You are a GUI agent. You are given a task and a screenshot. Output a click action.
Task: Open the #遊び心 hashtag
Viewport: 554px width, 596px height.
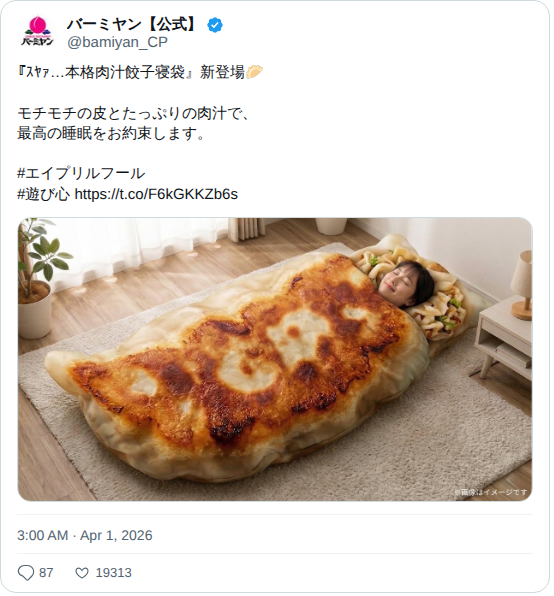tap(44, 194)
